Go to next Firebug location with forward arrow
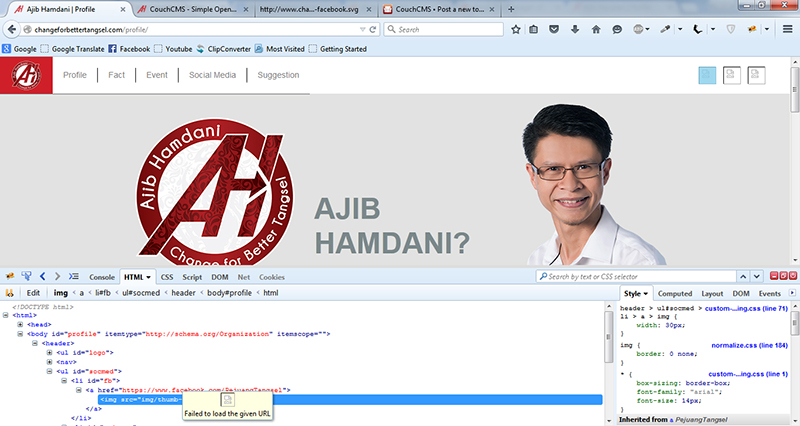The width and height of the screenshot is (800, 426). [x=57, y=277]
